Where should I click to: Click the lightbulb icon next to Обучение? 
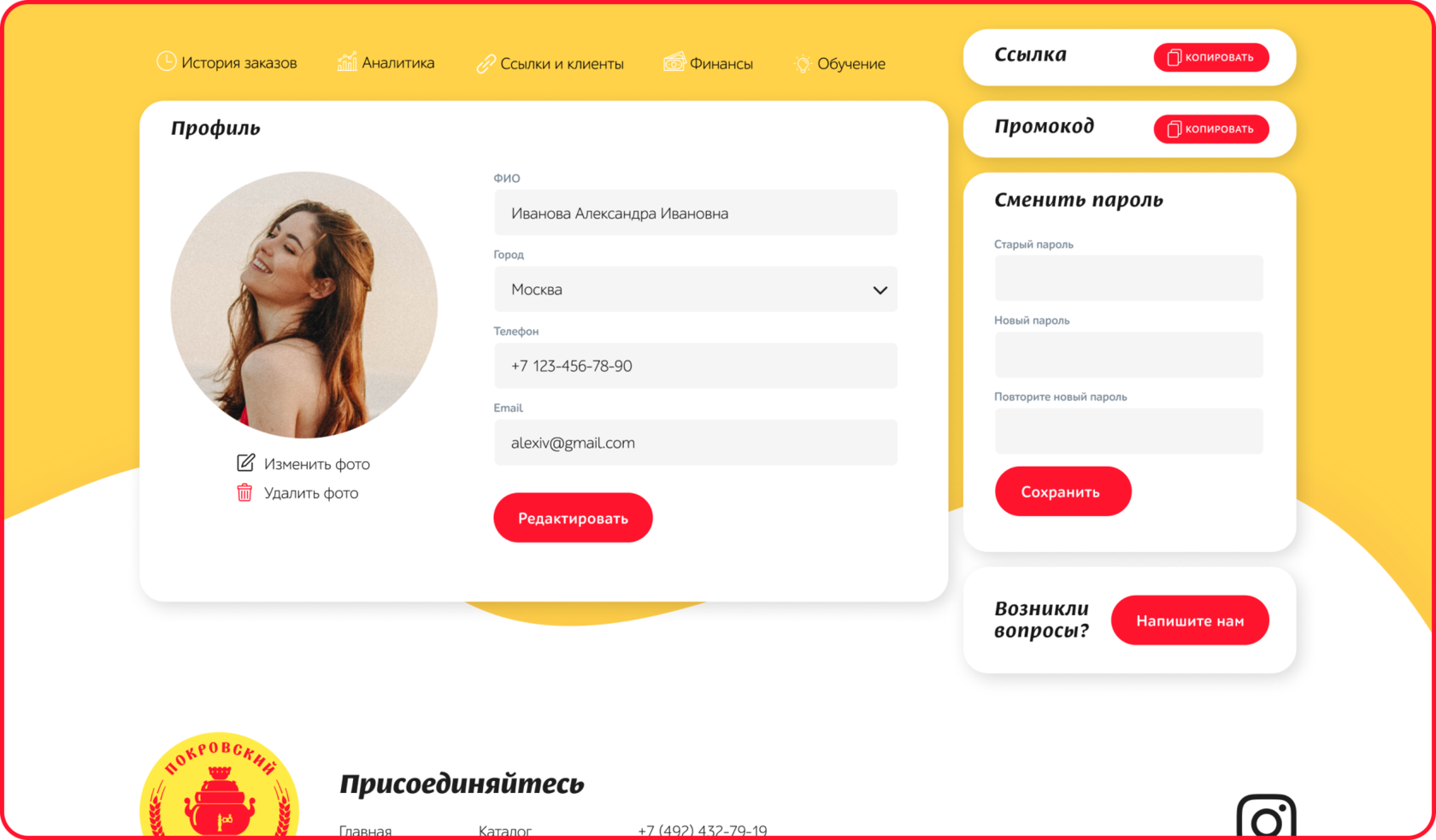(x=803, y=63)
